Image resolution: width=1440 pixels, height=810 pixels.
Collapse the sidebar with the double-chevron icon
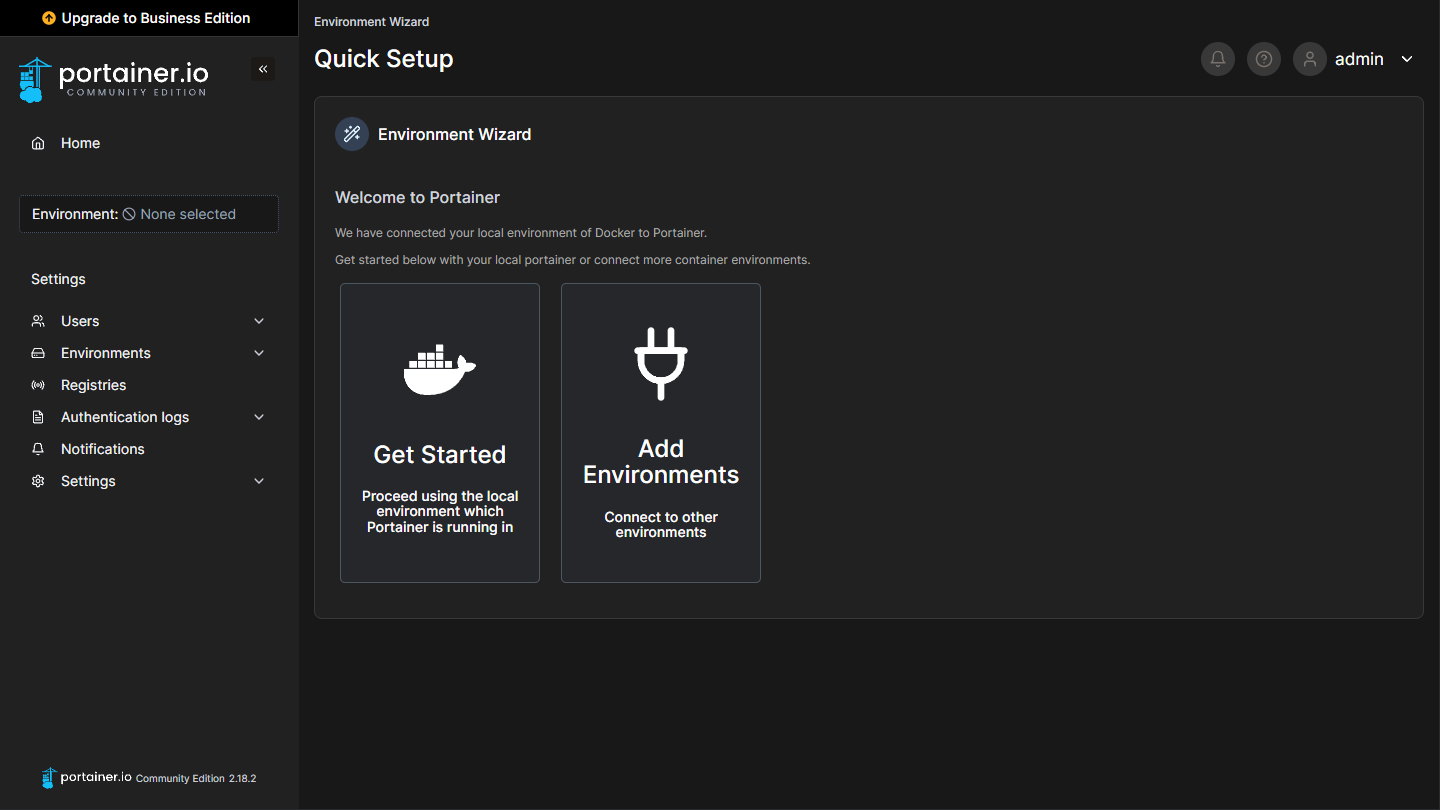[x=263, y=69]
